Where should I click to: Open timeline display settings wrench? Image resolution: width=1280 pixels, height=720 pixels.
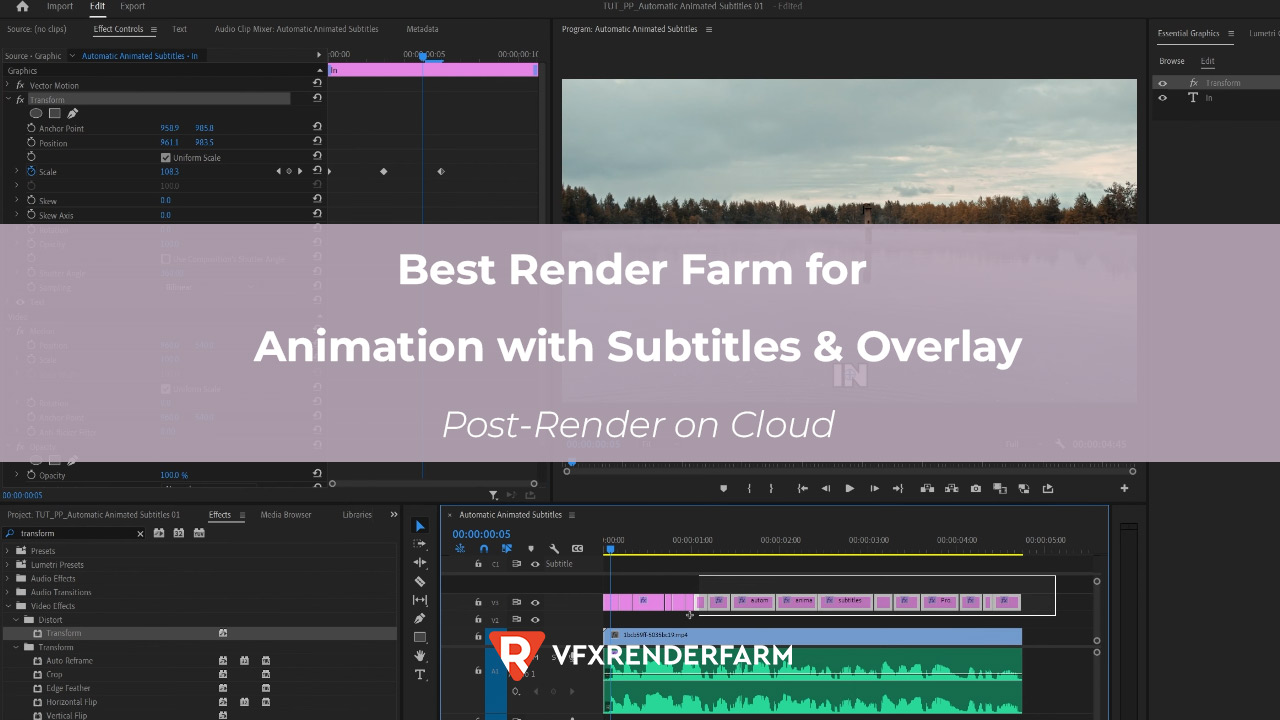tap(554, 548)
